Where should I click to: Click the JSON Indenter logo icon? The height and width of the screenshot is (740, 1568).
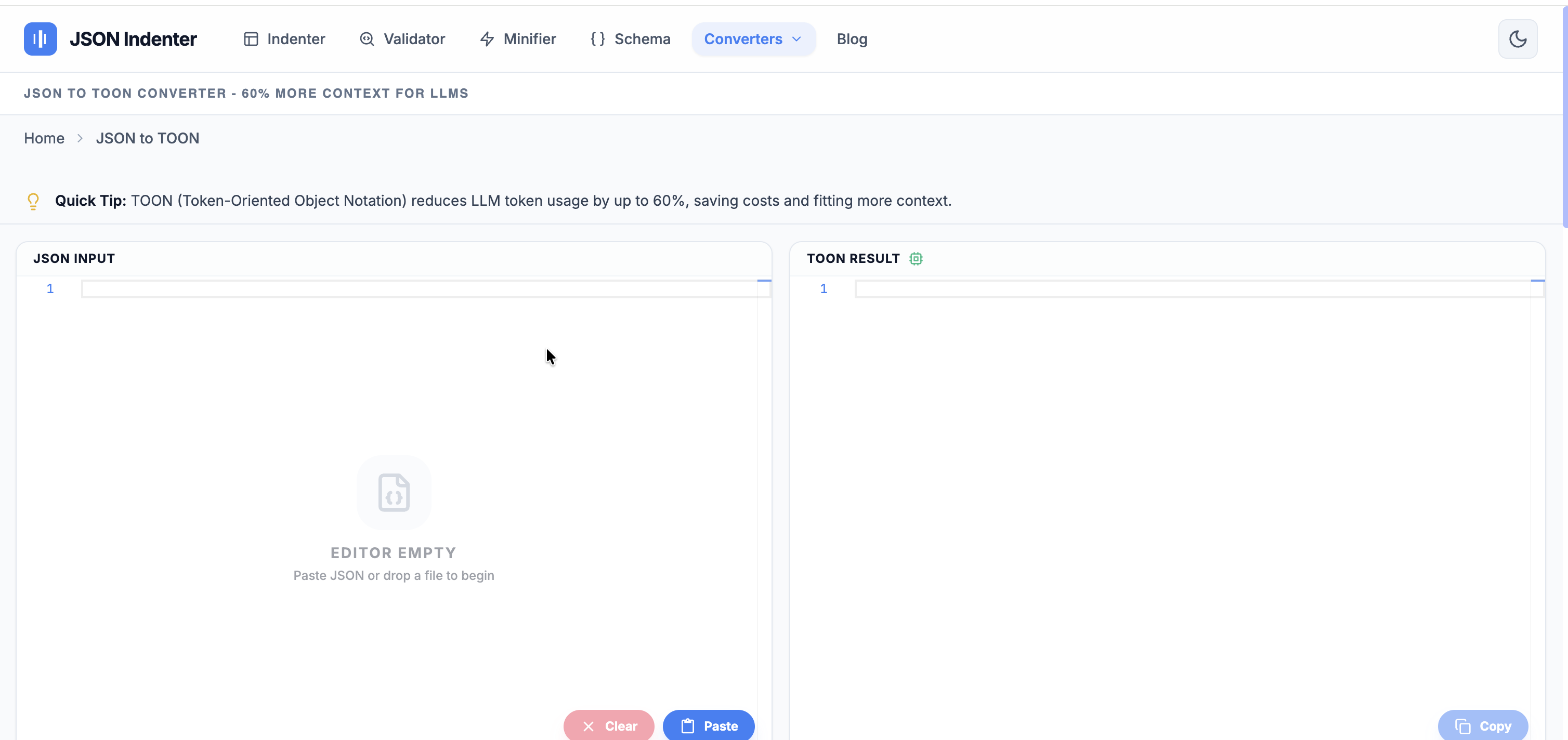pos(40,38)
